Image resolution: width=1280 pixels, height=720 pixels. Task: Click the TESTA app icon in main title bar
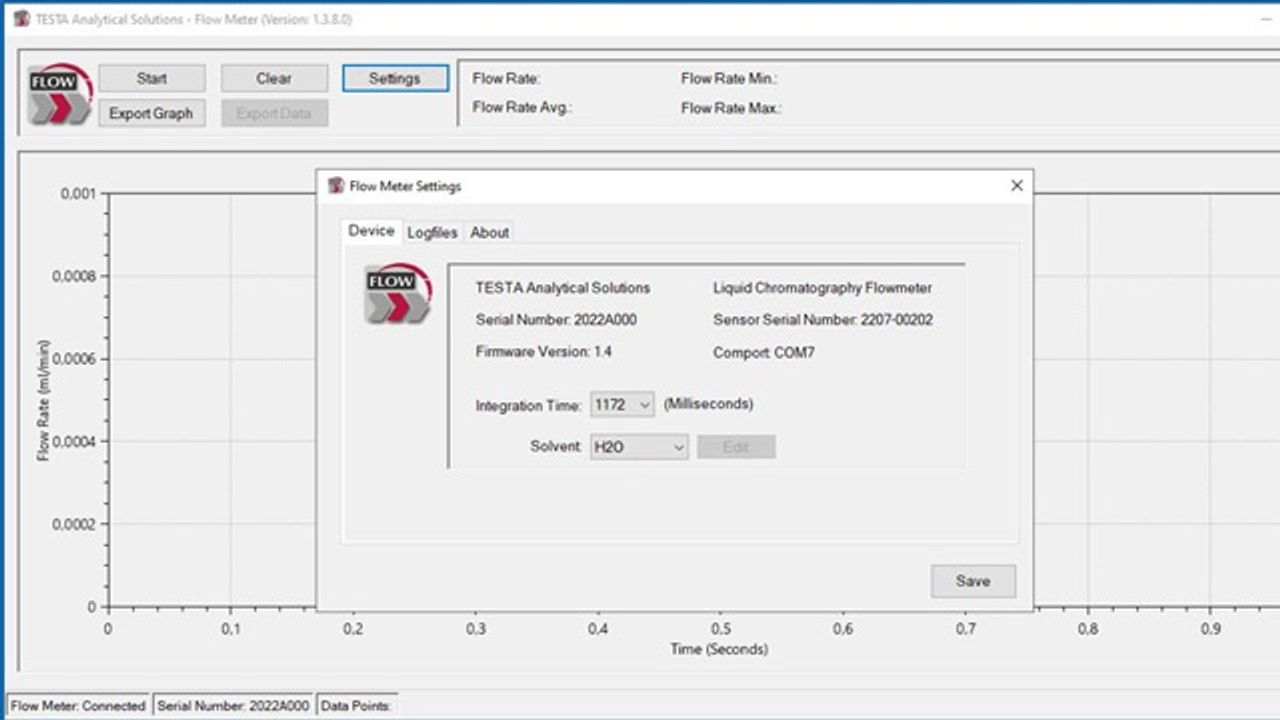click(21, 19)
